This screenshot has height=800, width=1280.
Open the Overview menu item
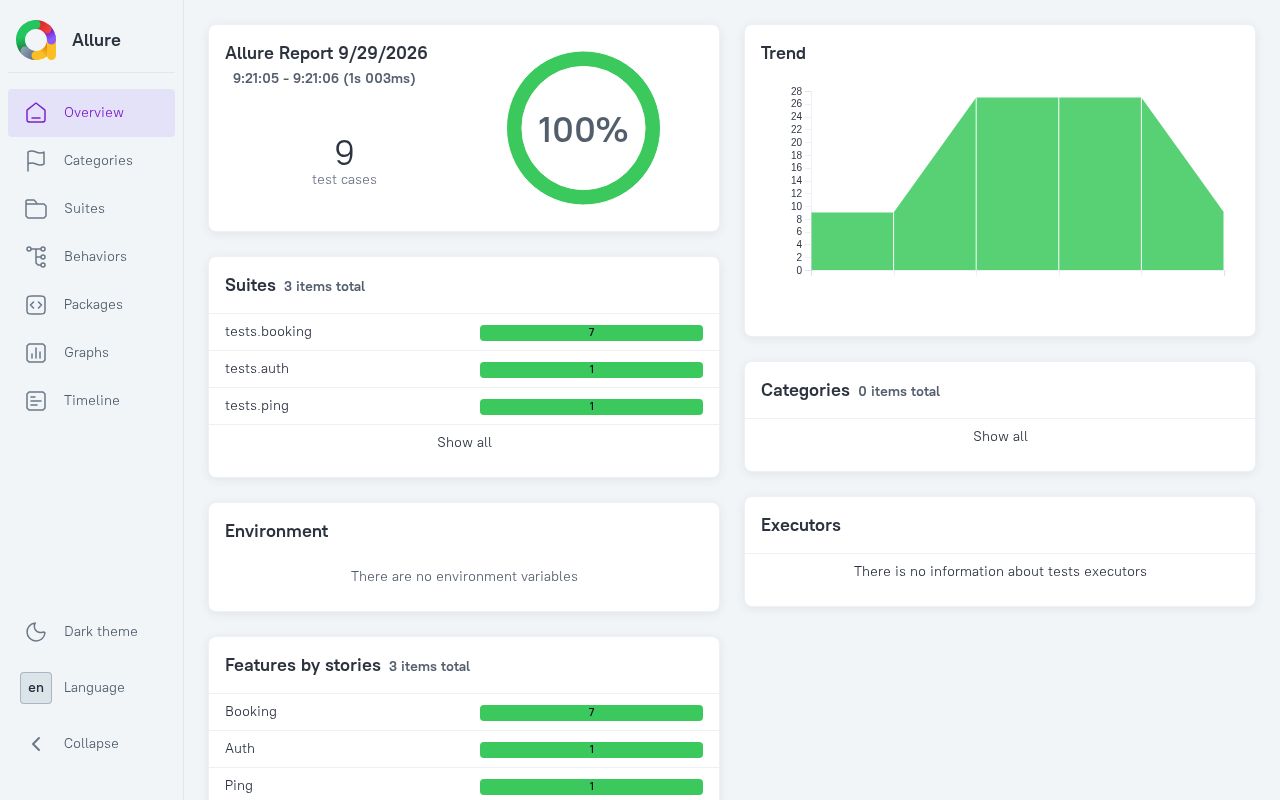coord(92,113)
